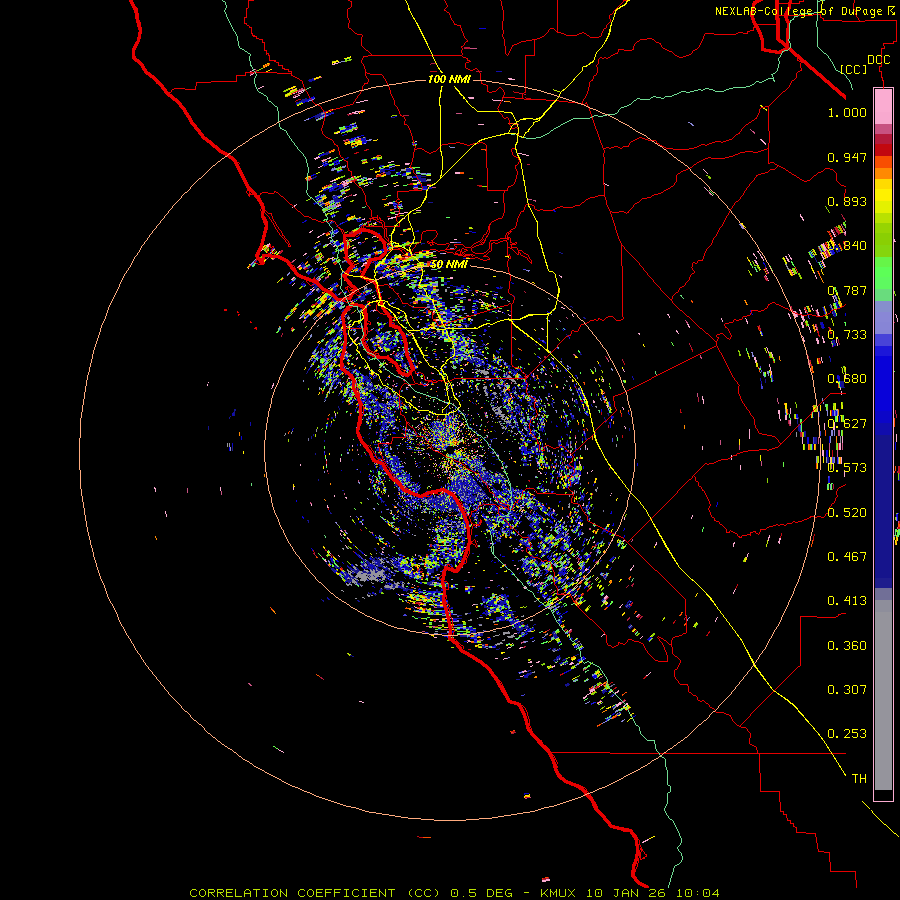Pick the pink top segment of the color bar
The width and height of the screenshot is (900, 900).
point(883,107)
